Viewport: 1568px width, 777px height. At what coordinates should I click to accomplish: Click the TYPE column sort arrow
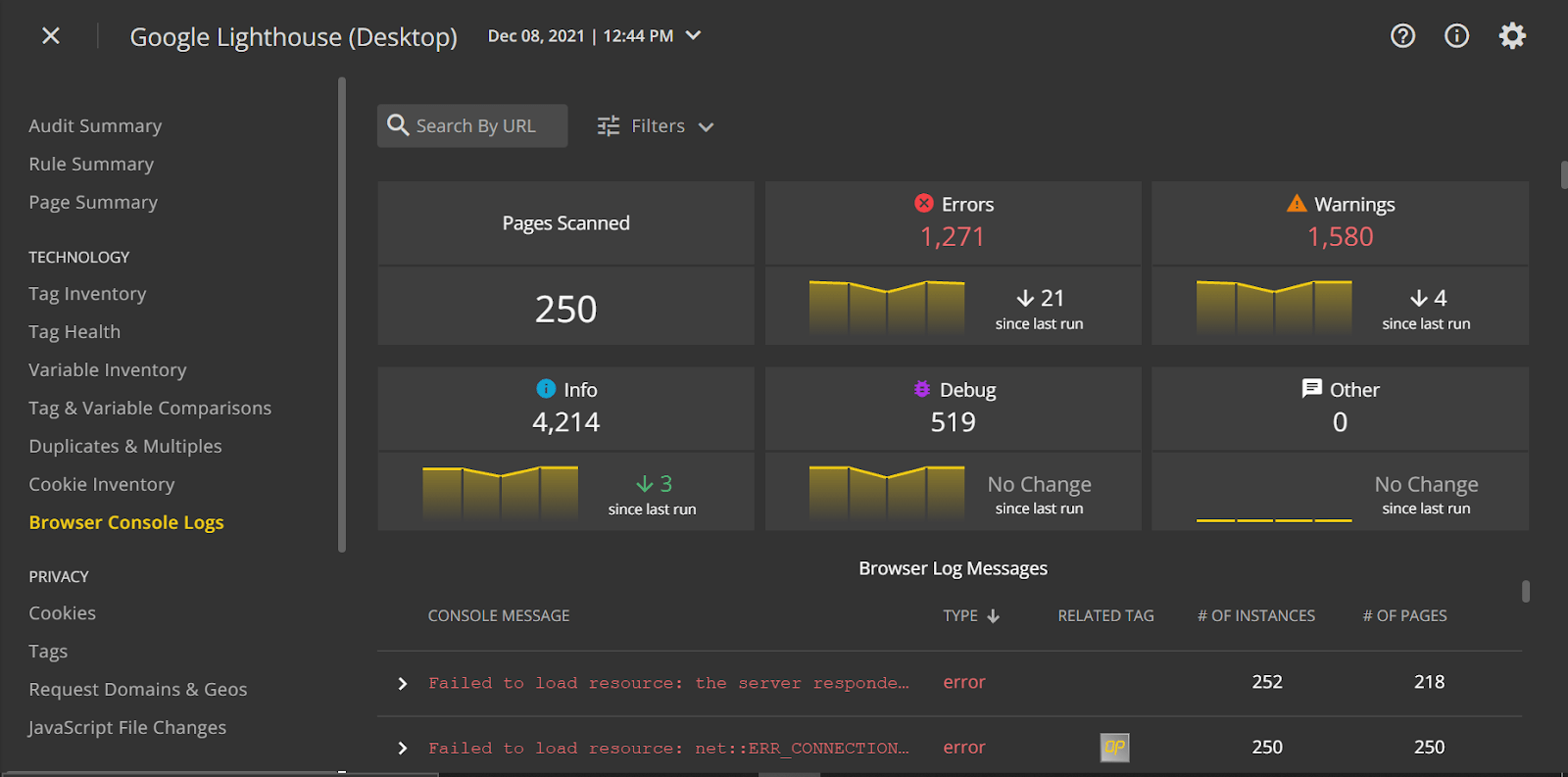[994, 616]
